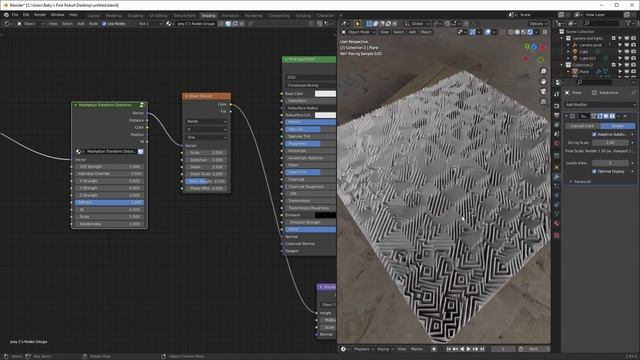This screenshot has width=640, height=360.
Task: Toggle fake user shield on node material
Action: [228, 24]
